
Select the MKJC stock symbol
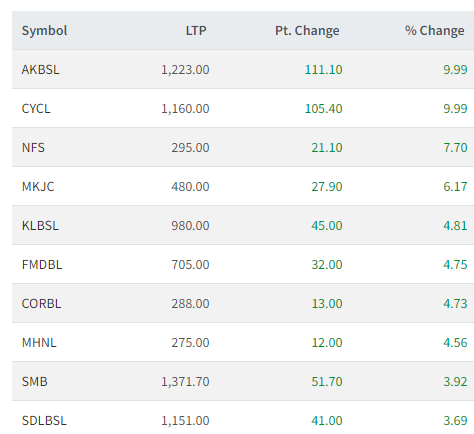38,187
